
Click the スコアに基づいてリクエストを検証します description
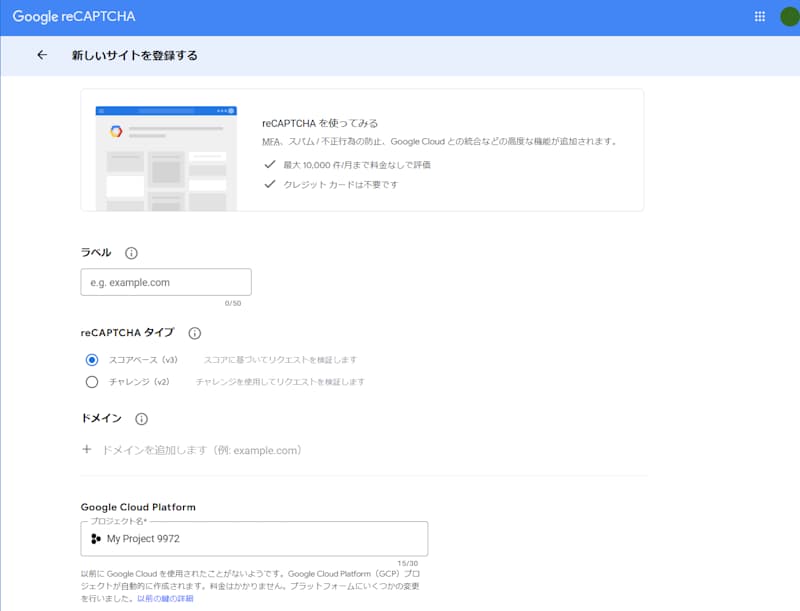pos(280,360)
